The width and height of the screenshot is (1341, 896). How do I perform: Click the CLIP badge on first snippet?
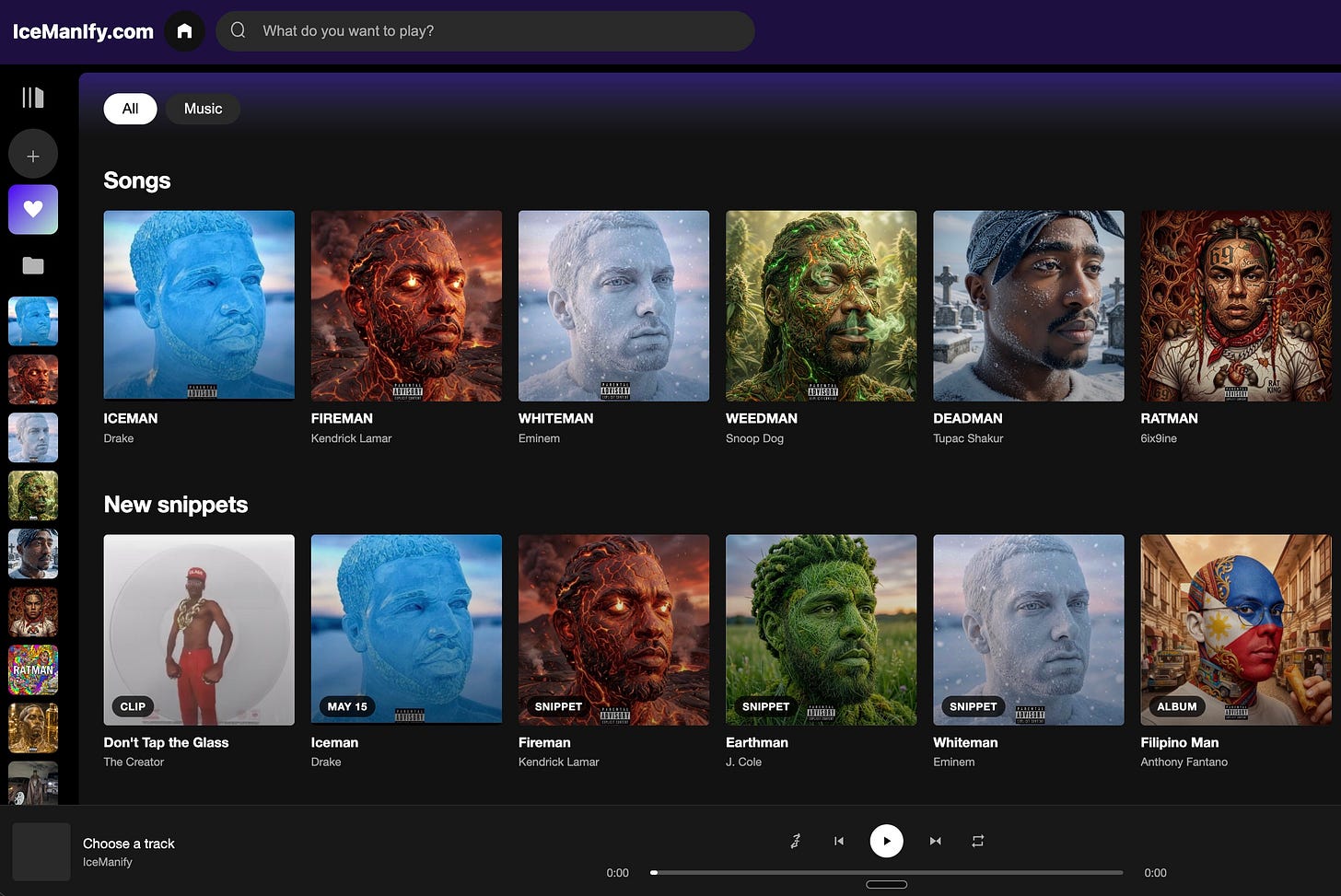click(133, 706)
